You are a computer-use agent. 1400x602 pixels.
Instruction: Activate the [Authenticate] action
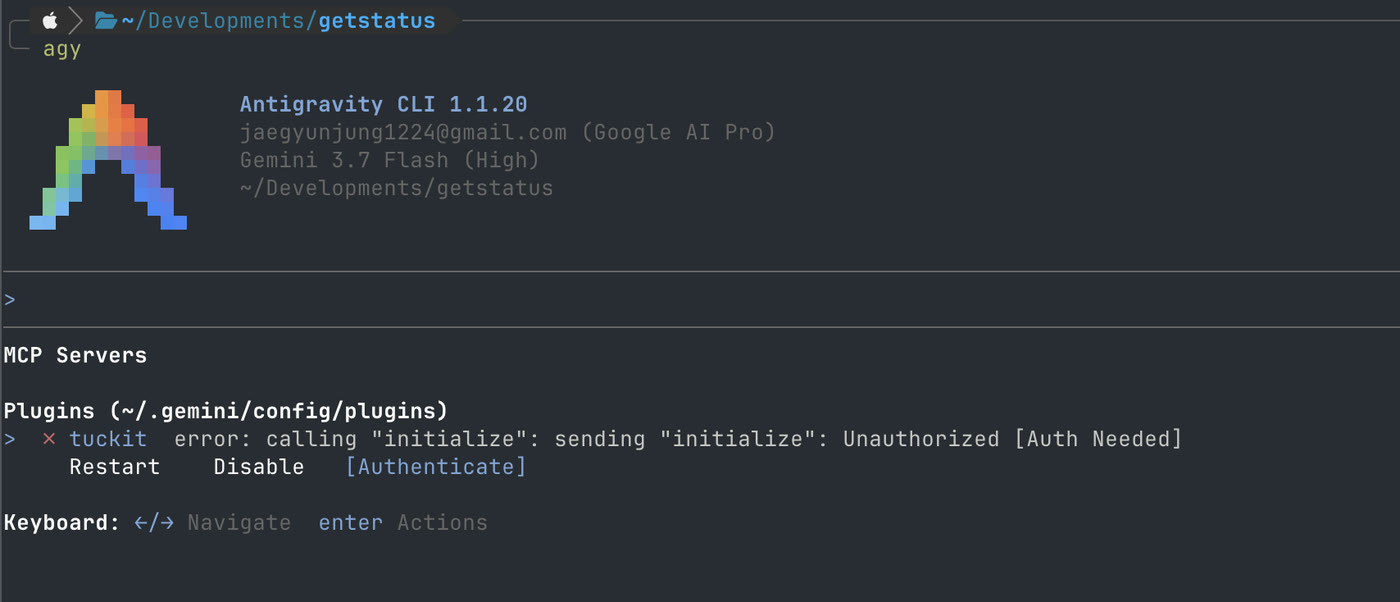click(435, 467)
